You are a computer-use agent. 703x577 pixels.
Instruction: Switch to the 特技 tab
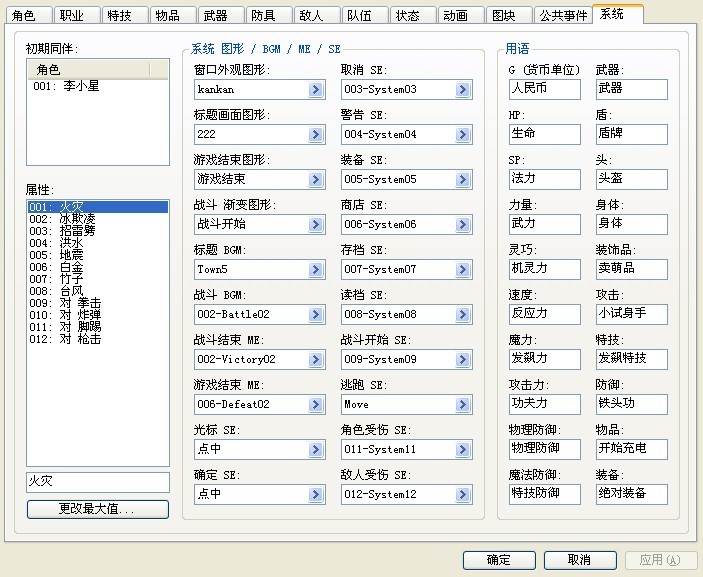coord(125,16)
